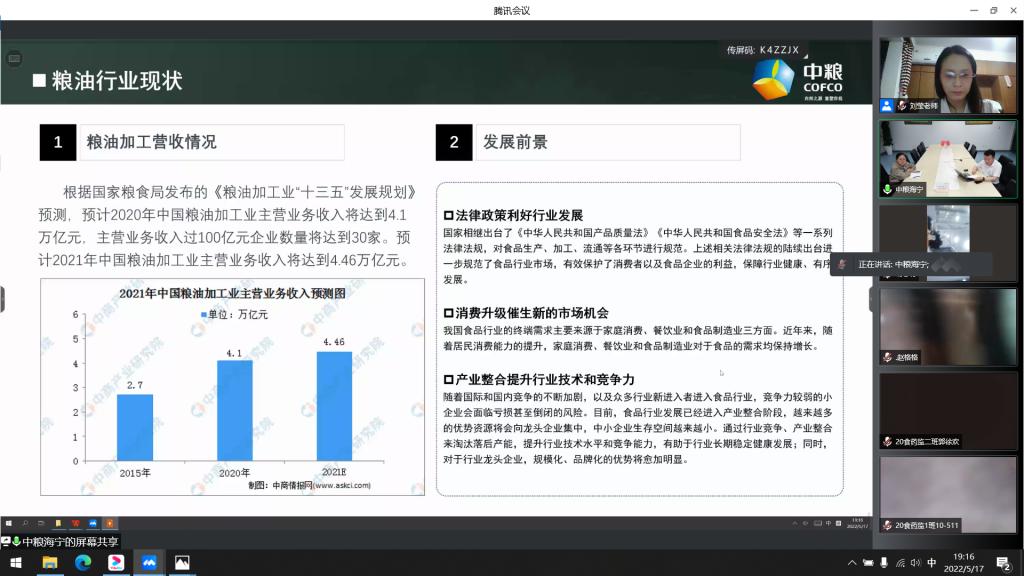Viewport: 1024px width, 576px height.
Task: Select the 20食药监1班10-511 video tile
Action: 948,494
